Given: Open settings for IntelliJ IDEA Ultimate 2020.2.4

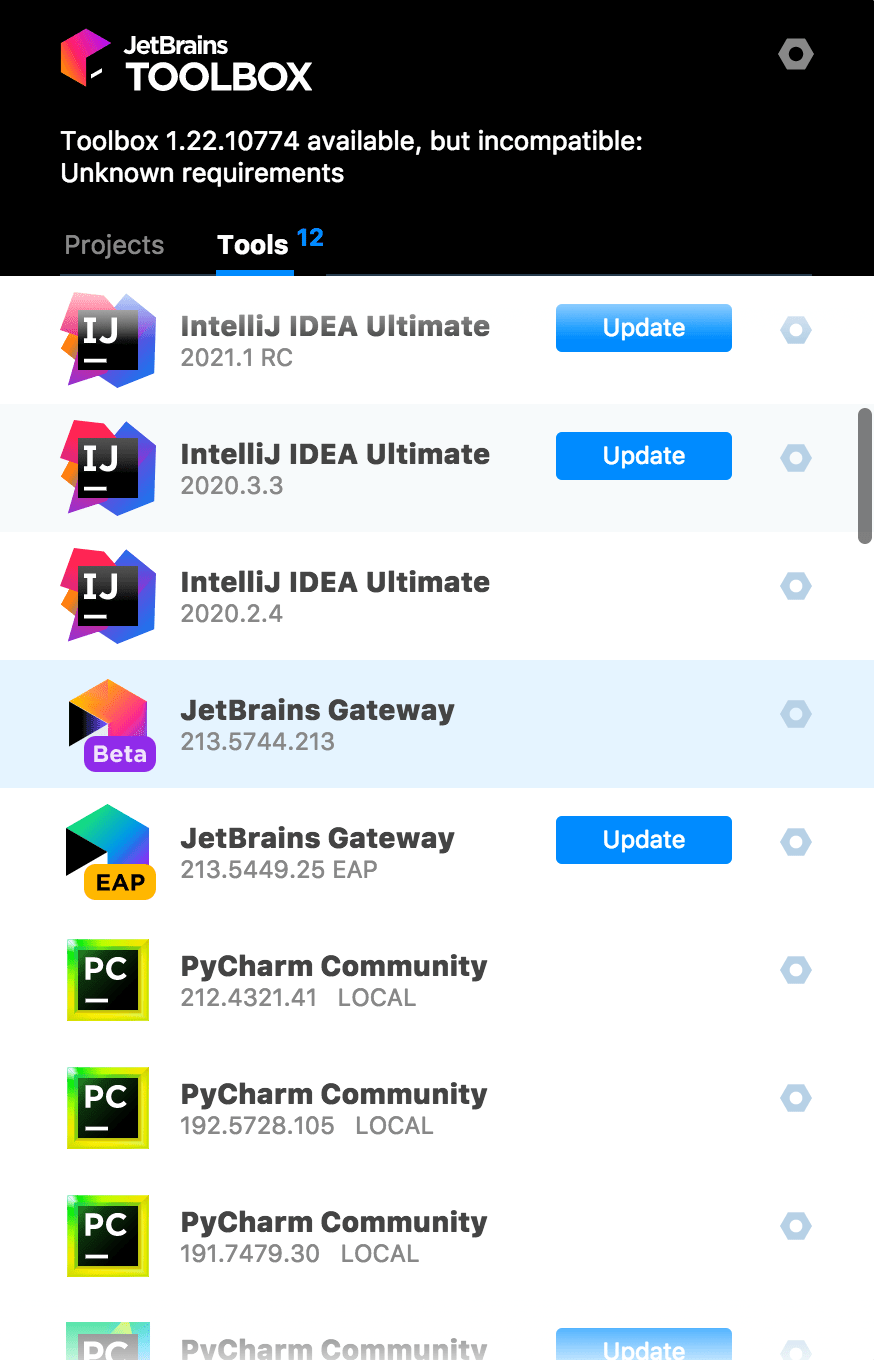Looking at the screenshot, I should [x=795, y=586].
